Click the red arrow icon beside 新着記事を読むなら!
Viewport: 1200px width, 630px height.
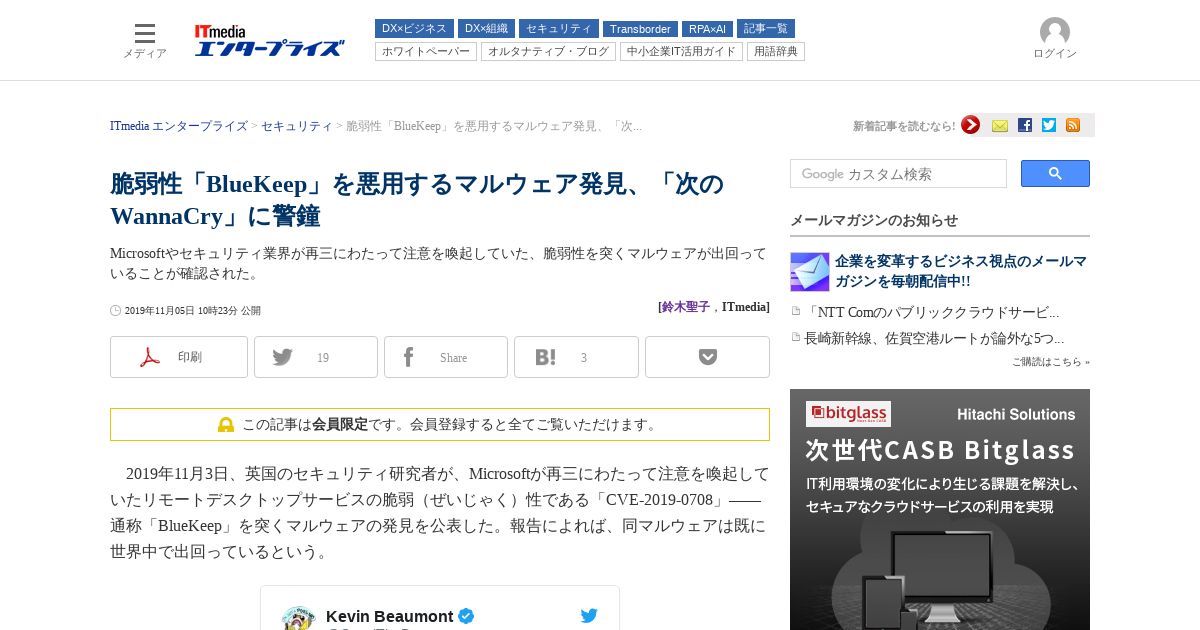pyautogui.click(x=970, y=125)
